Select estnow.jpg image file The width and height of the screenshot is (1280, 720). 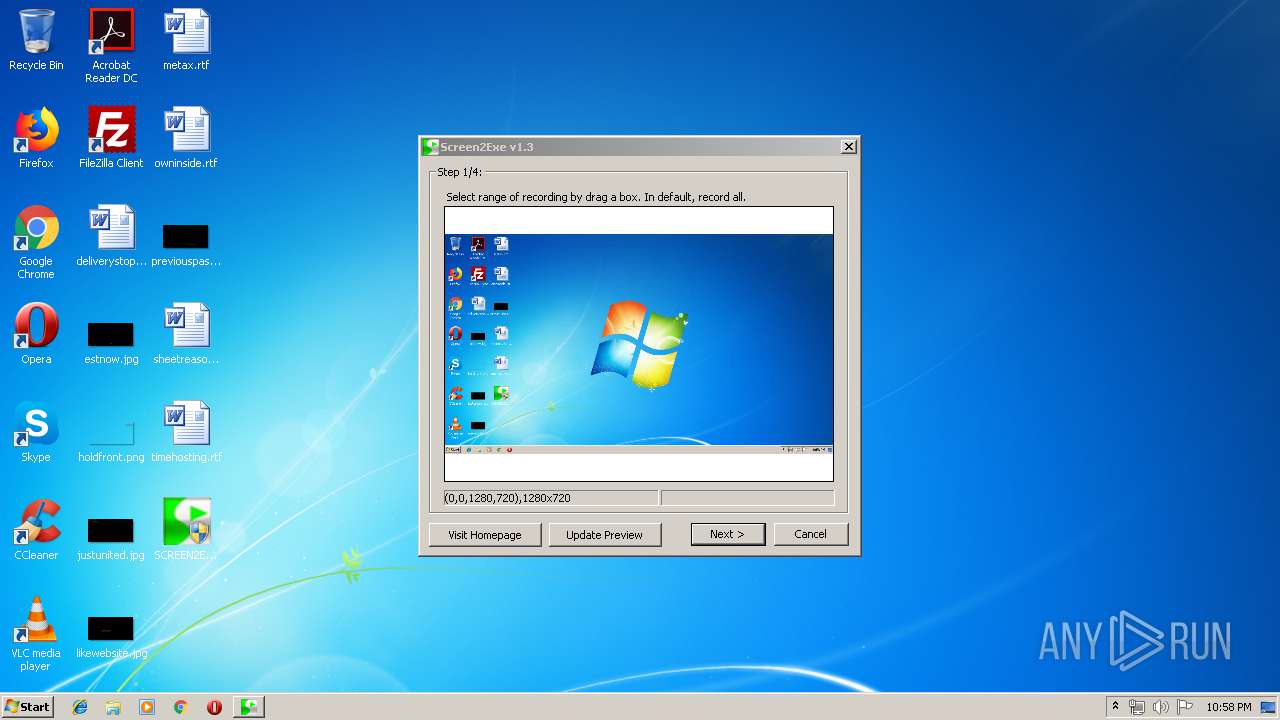tap(111, 342)
